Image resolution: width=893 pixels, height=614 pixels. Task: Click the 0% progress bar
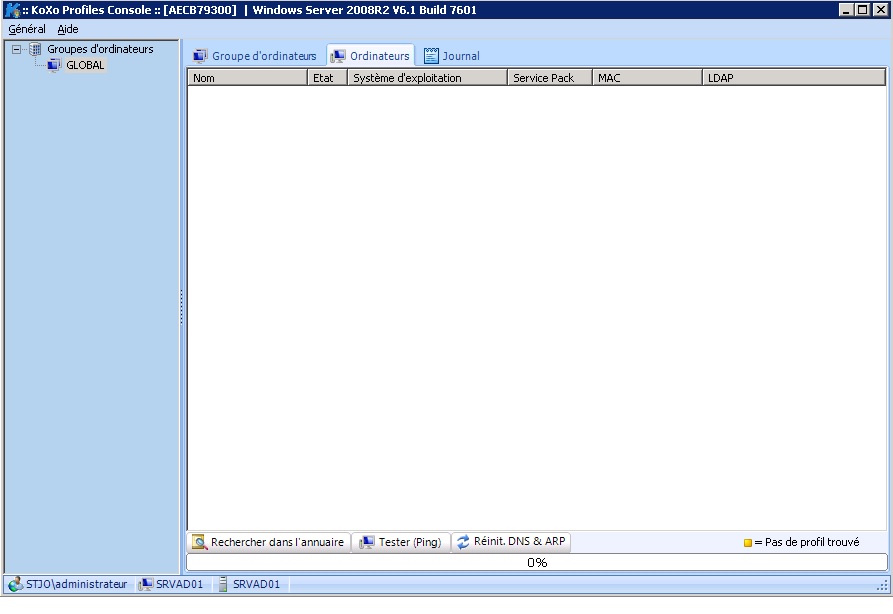pos(536,563)
